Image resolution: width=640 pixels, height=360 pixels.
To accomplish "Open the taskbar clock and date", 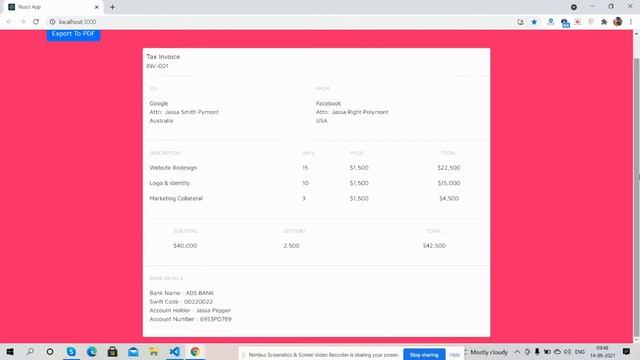I will click(x=602, y=352).
